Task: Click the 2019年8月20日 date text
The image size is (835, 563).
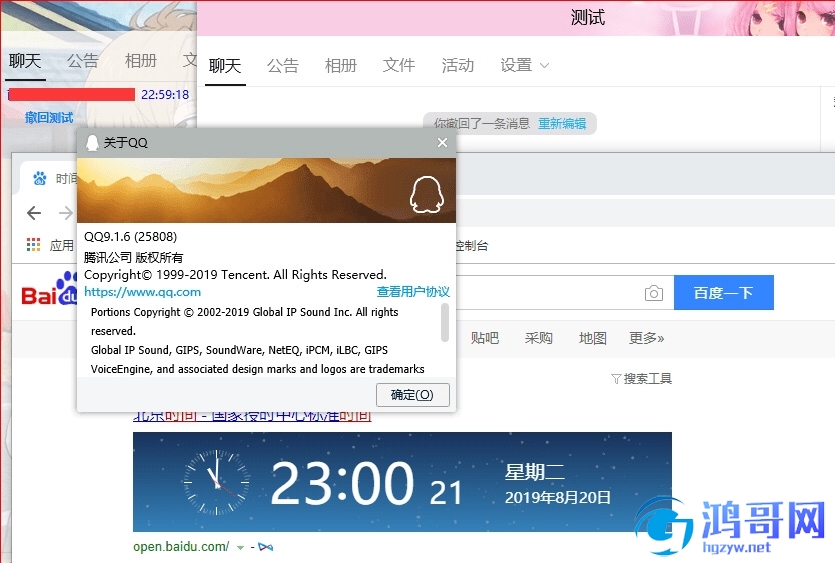Action: pyautogui.click(x=558, y=497)
